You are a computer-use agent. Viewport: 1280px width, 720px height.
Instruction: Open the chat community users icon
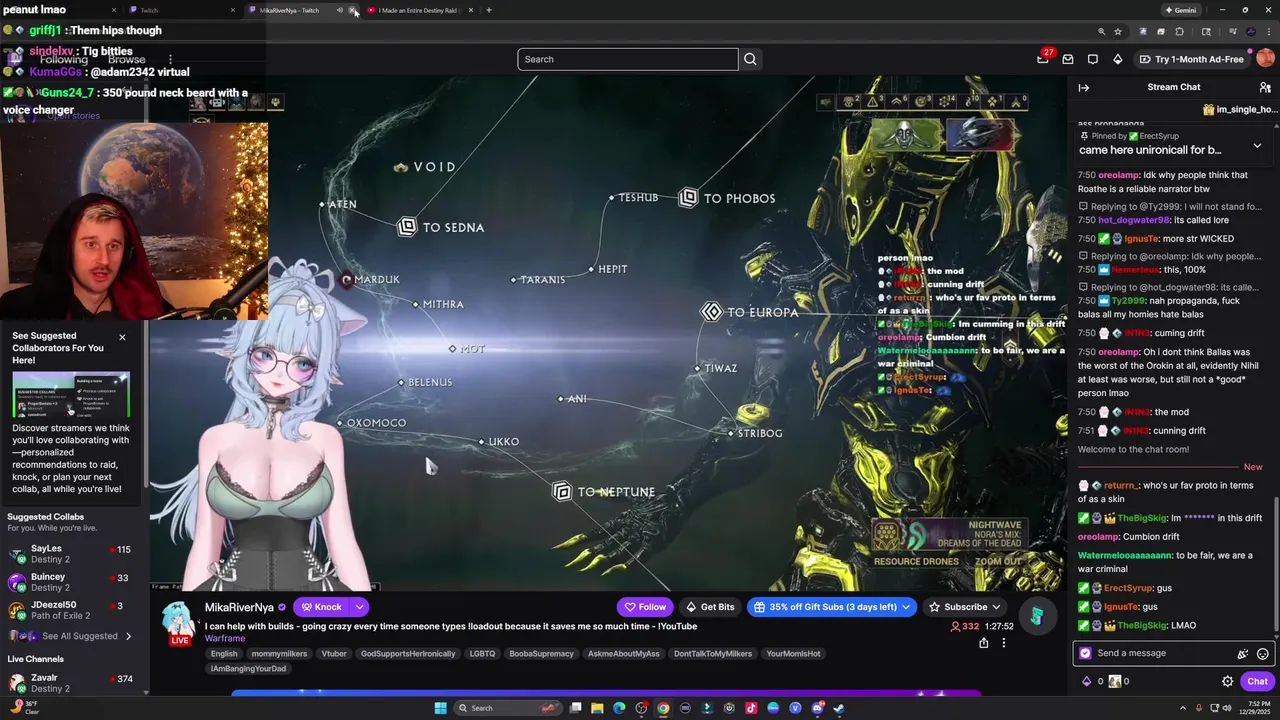(x=1265, y=87)
